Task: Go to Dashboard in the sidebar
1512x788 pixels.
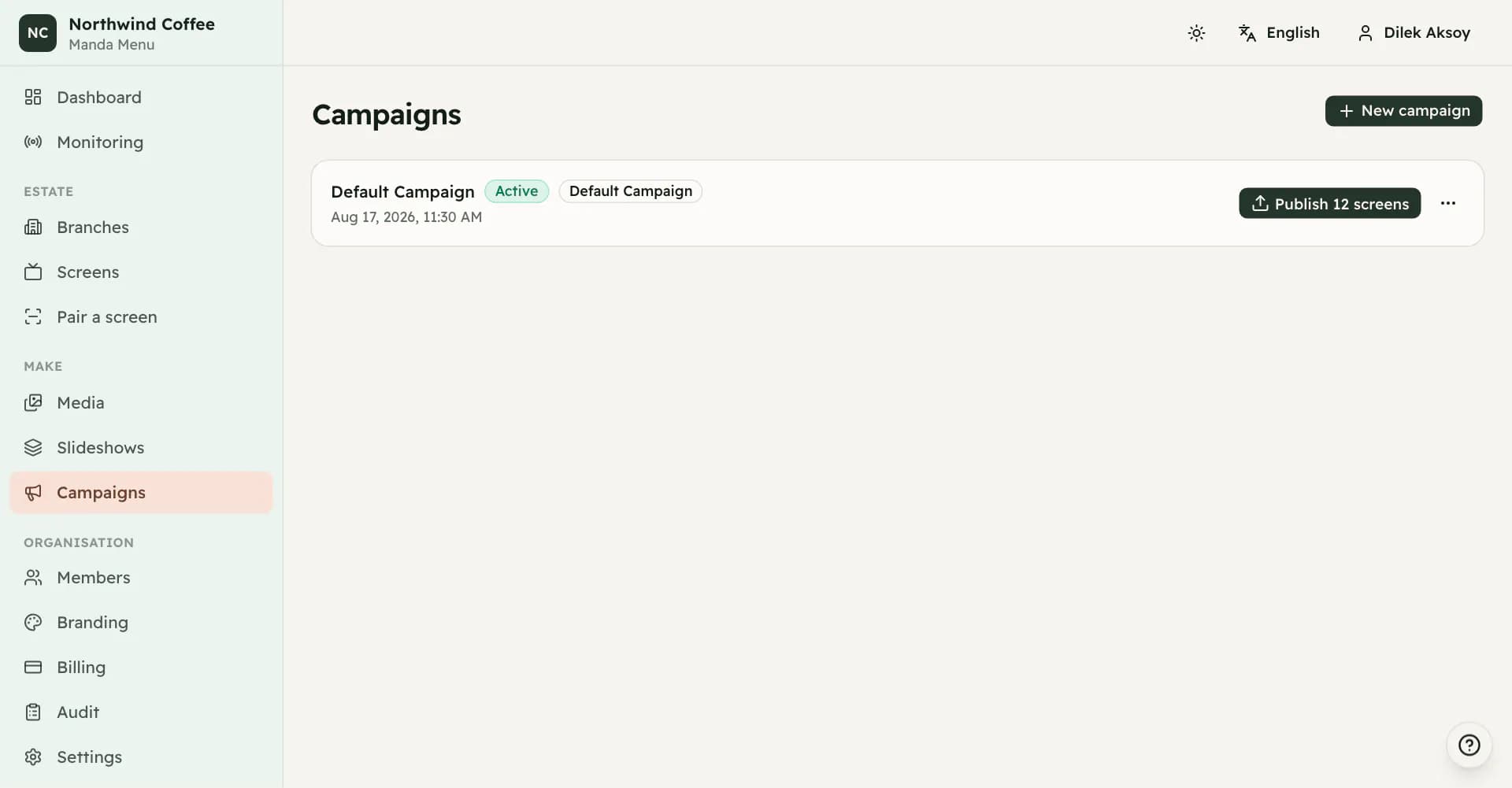Action: 141,97
